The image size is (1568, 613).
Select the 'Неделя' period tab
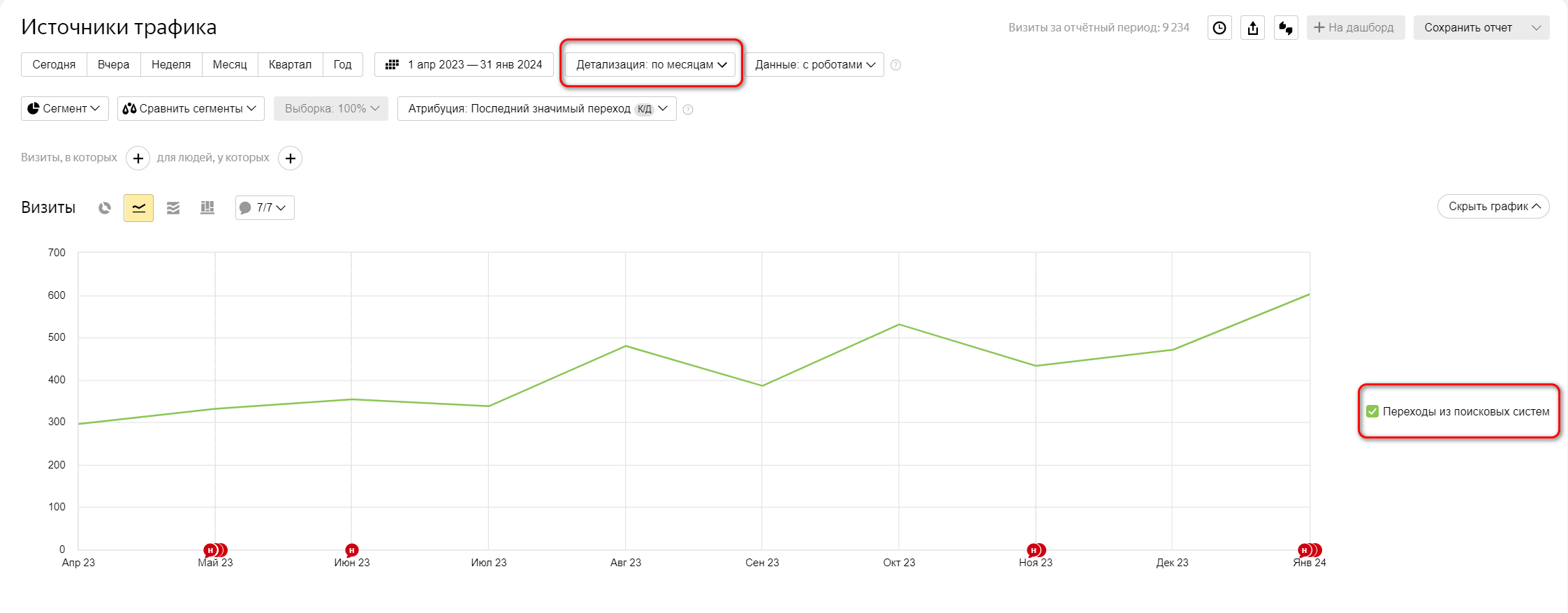171,65
